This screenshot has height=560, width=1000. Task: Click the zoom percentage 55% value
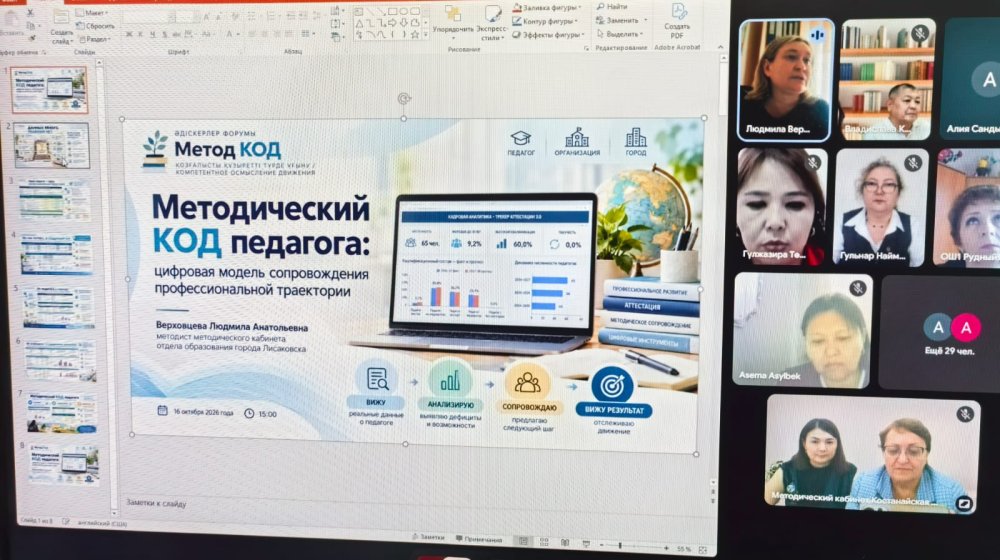click(x=684, y=549)
